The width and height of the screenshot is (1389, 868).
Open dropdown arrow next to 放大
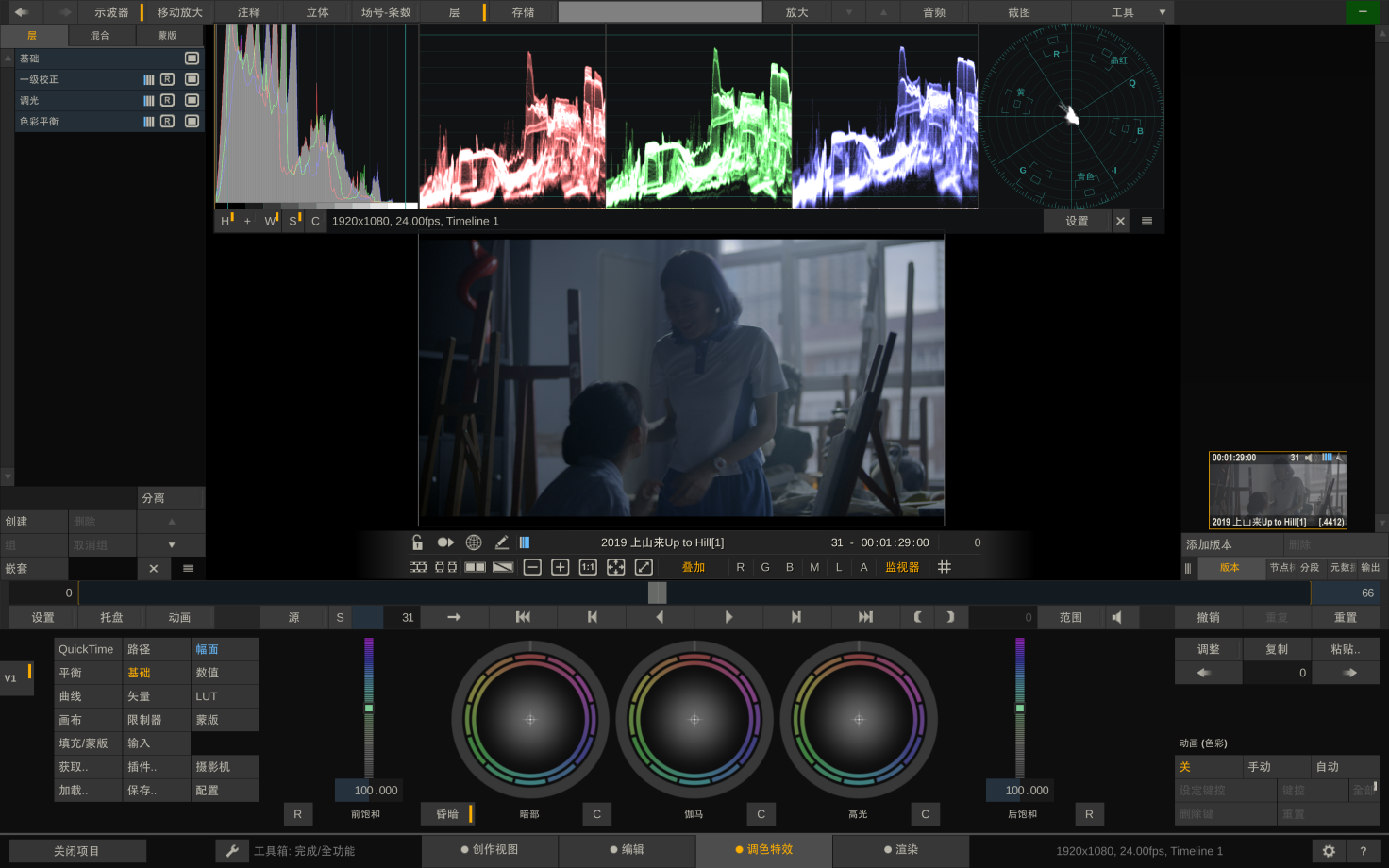coord(849,12)
